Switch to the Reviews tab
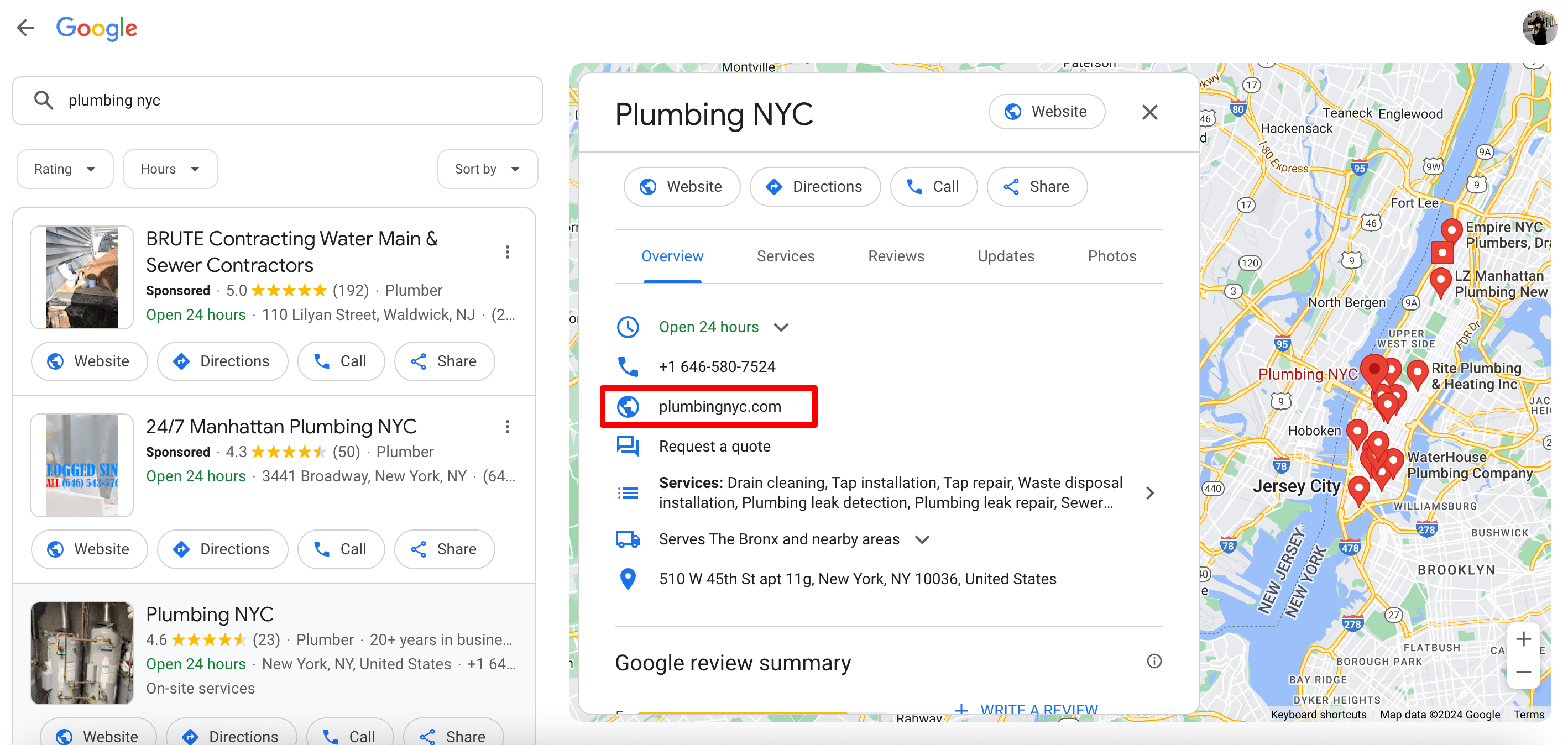 896,256
